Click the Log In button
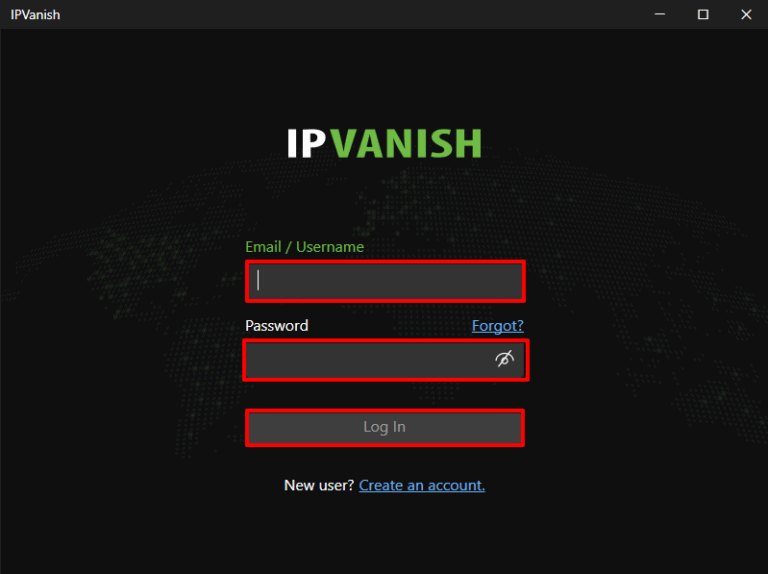The height and width of the screenshot is (574, 768). pyautogui.click(x=385, y=427)
